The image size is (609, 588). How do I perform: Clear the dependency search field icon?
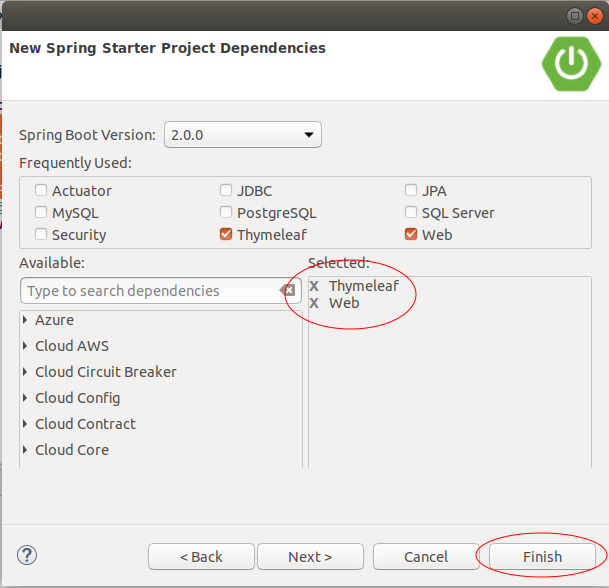288,290
